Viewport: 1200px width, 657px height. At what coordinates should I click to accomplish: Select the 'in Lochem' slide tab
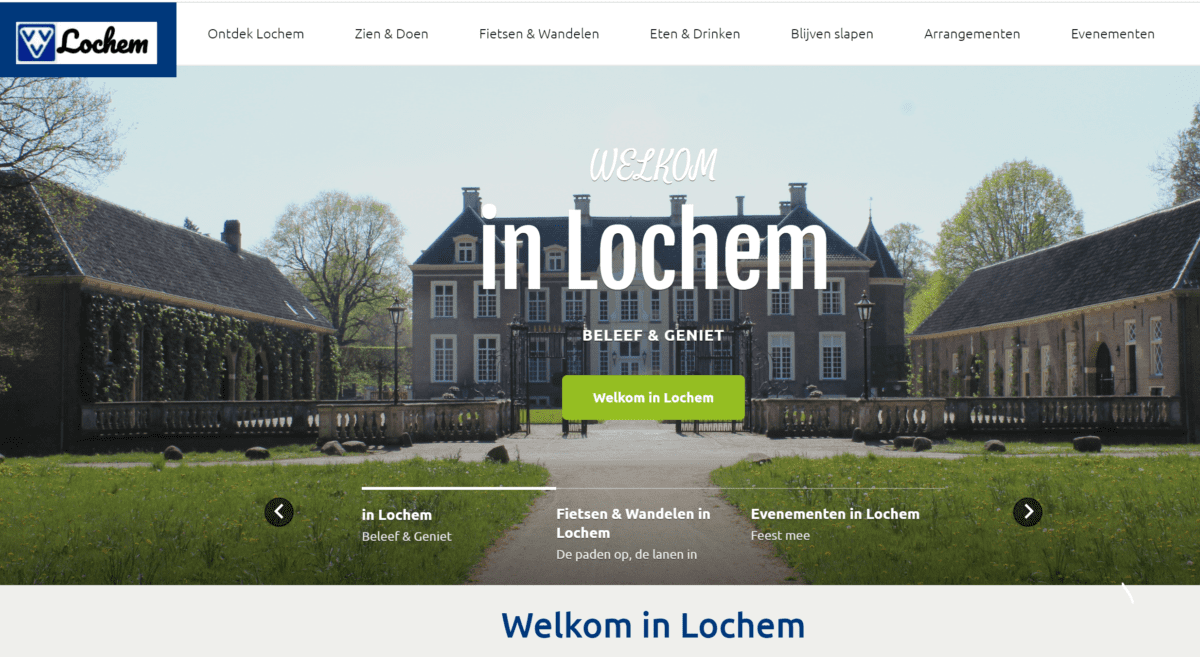click(397, 515)
